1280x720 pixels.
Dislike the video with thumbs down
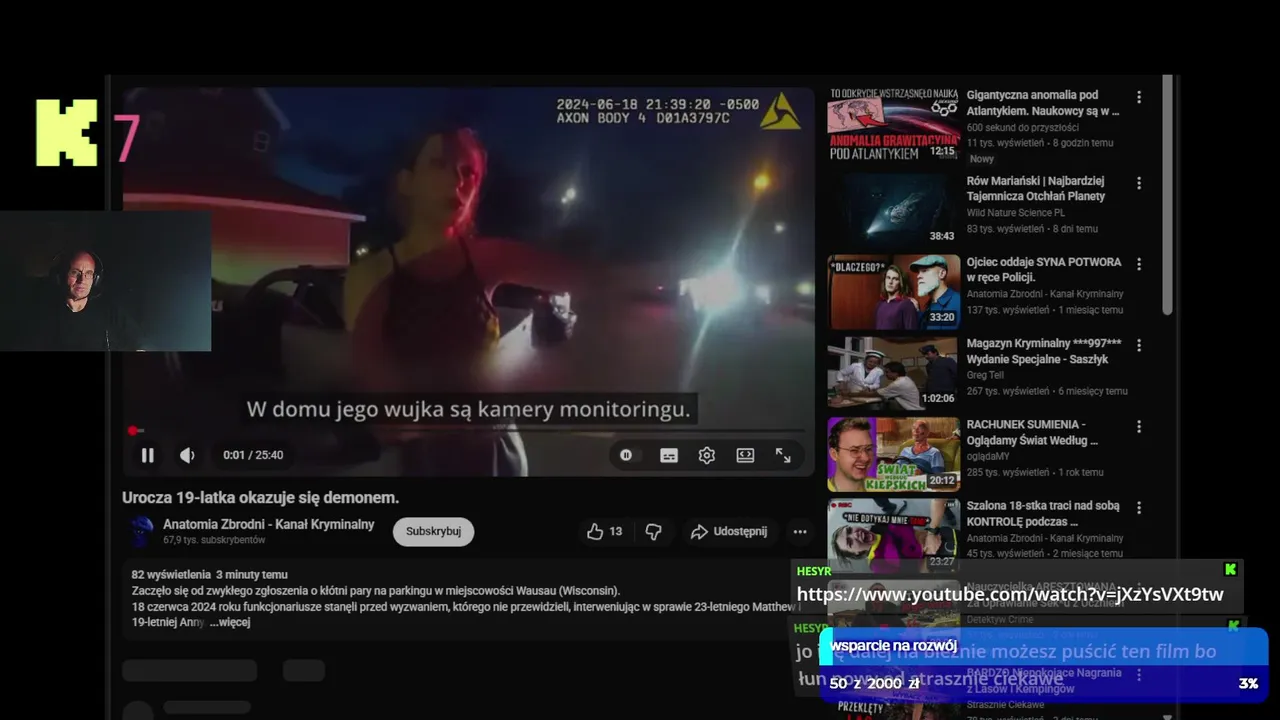(653, 532)
